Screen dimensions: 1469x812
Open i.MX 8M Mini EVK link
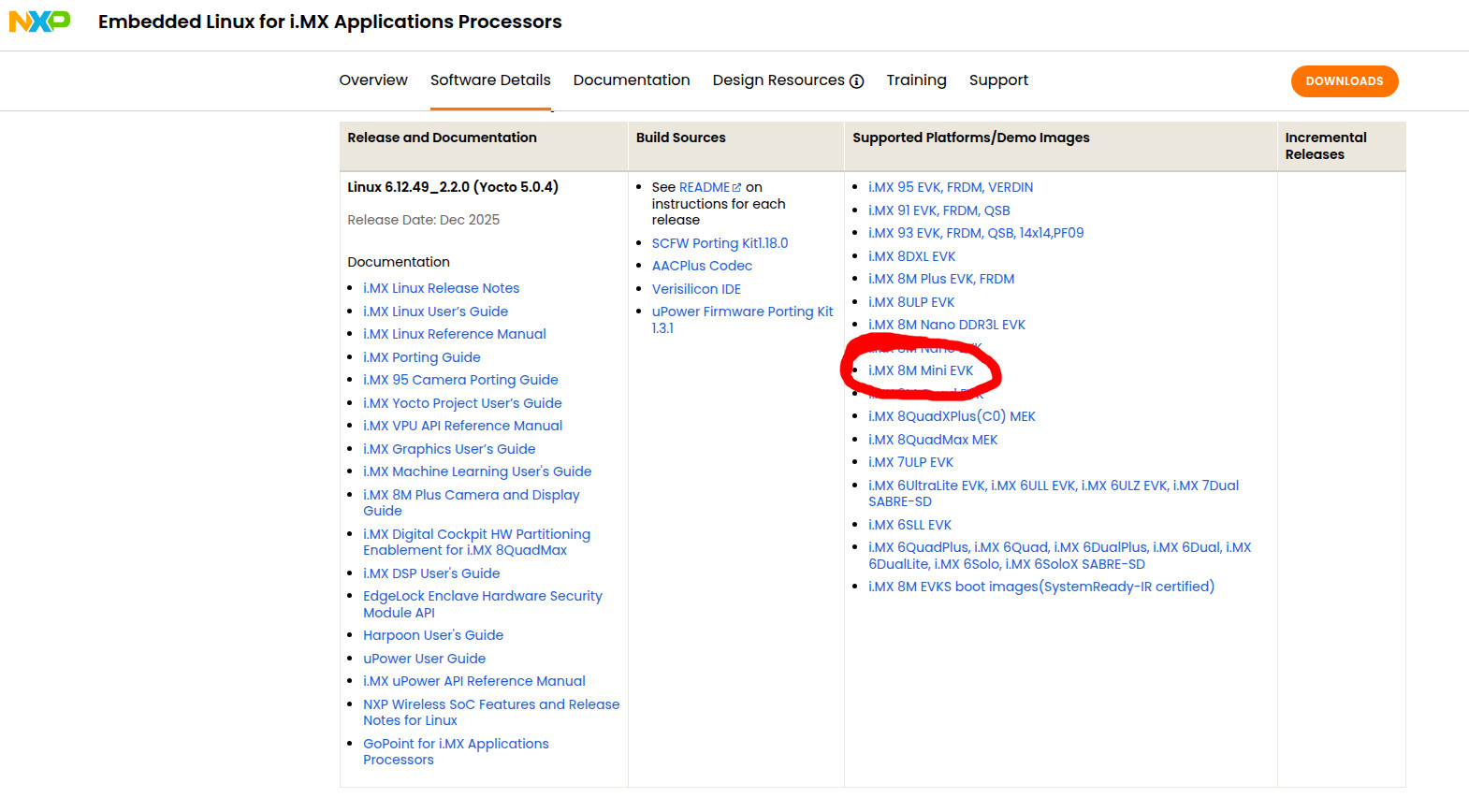[x=920, y=370]
